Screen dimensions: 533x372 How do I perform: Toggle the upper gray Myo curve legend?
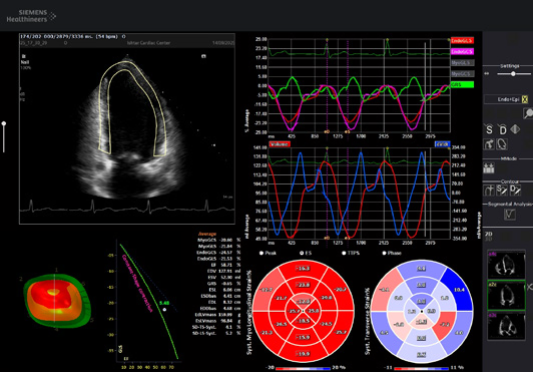coord(462,63)
